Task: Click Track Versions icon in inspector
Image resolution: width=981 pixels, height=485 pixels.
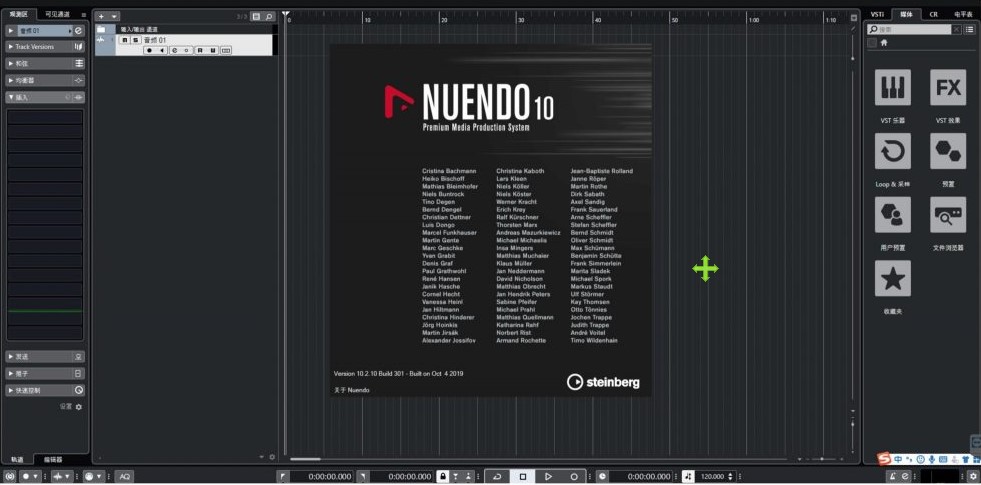Action: [79, 47]
